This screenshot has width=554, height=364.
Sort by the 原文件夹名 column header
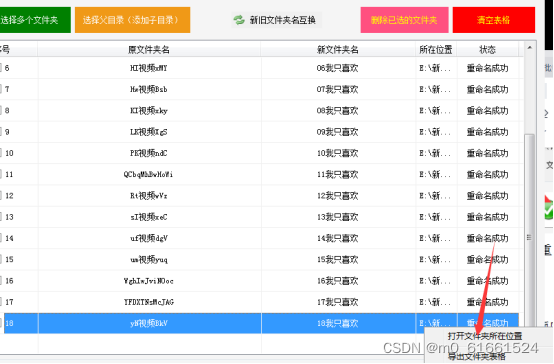(149, 50)
